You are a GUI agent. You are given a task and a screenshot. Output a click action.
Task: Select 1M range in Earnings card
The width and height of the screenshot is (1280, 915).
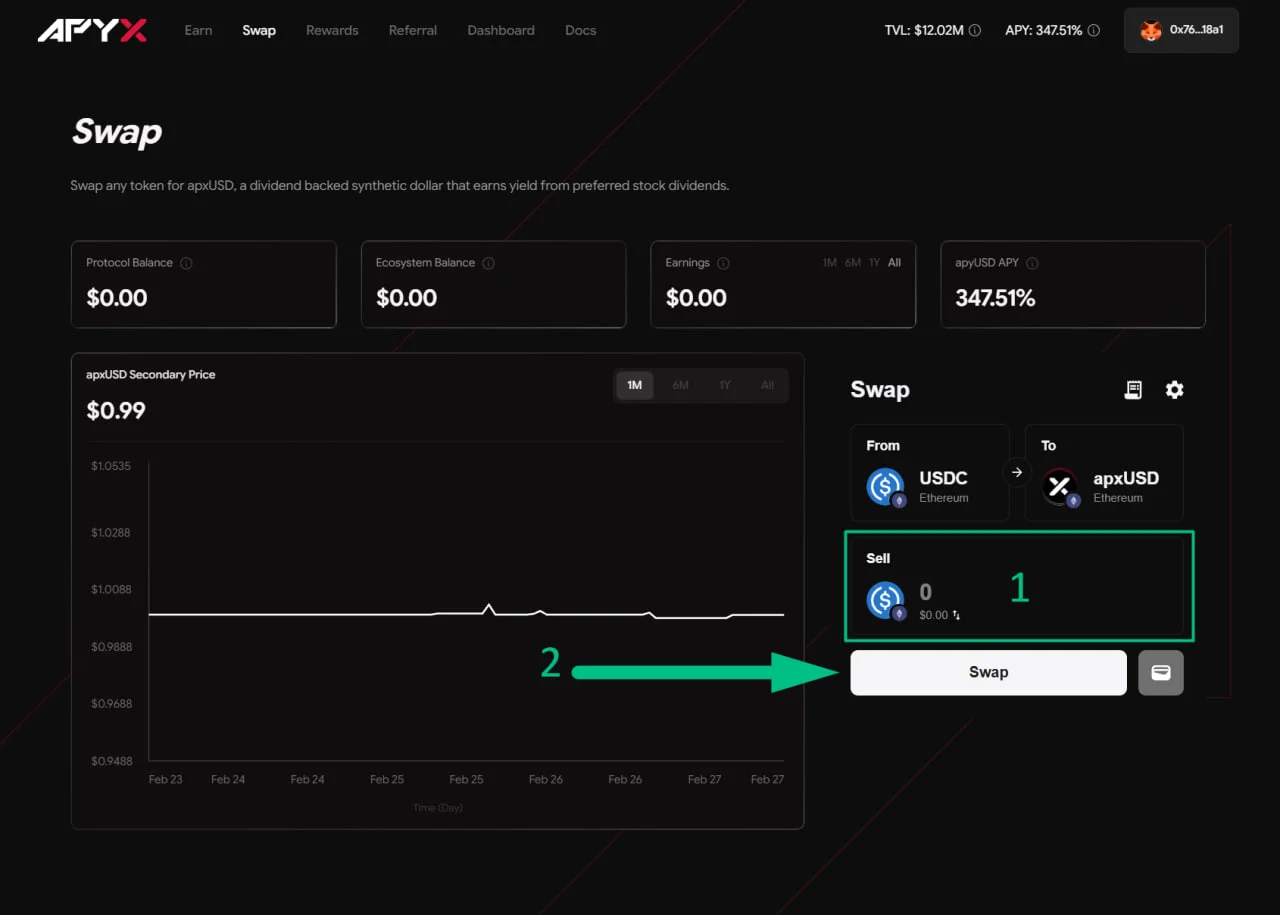(829, 263)
